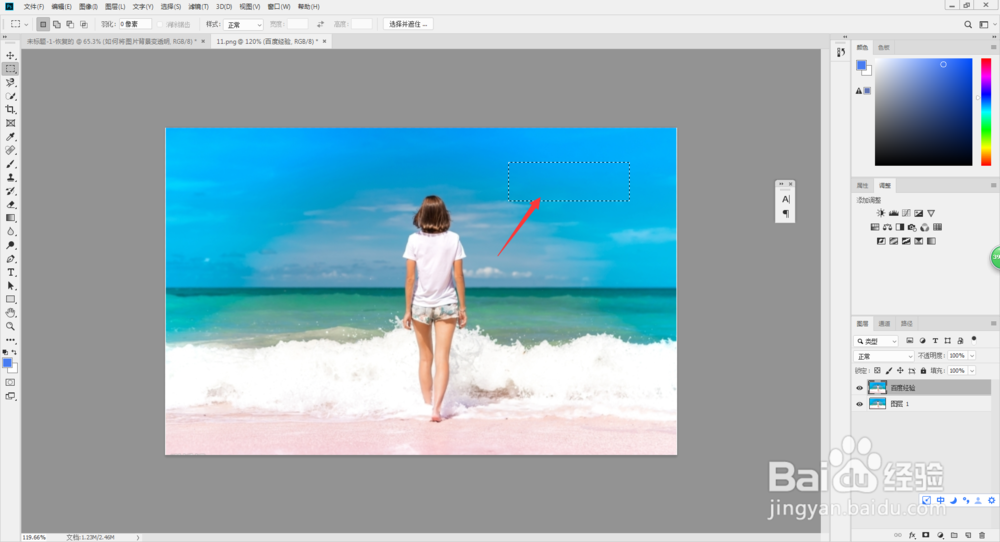Select the Eraser tool
The image size is (1000, 542).
(10, 205)
